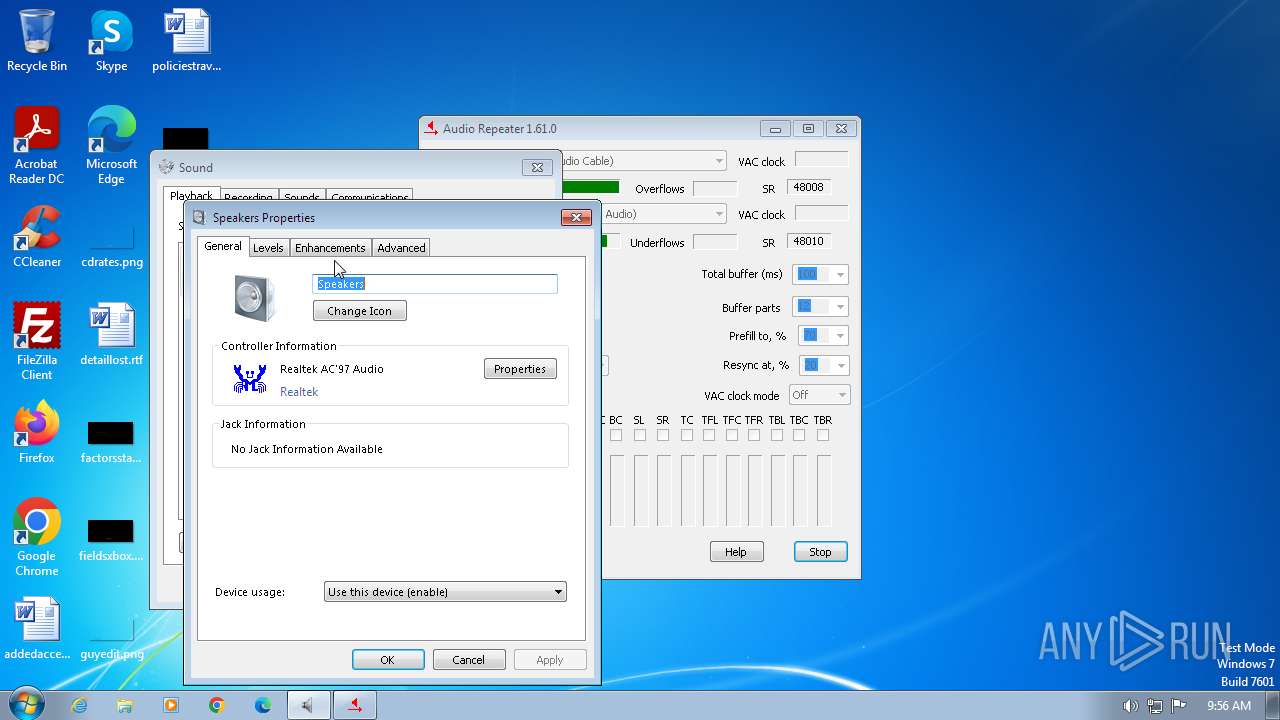This screenshot has height=720, width=1280.
Task: Launch CCleaner from the desktop
Action: [x=37, y=237]
